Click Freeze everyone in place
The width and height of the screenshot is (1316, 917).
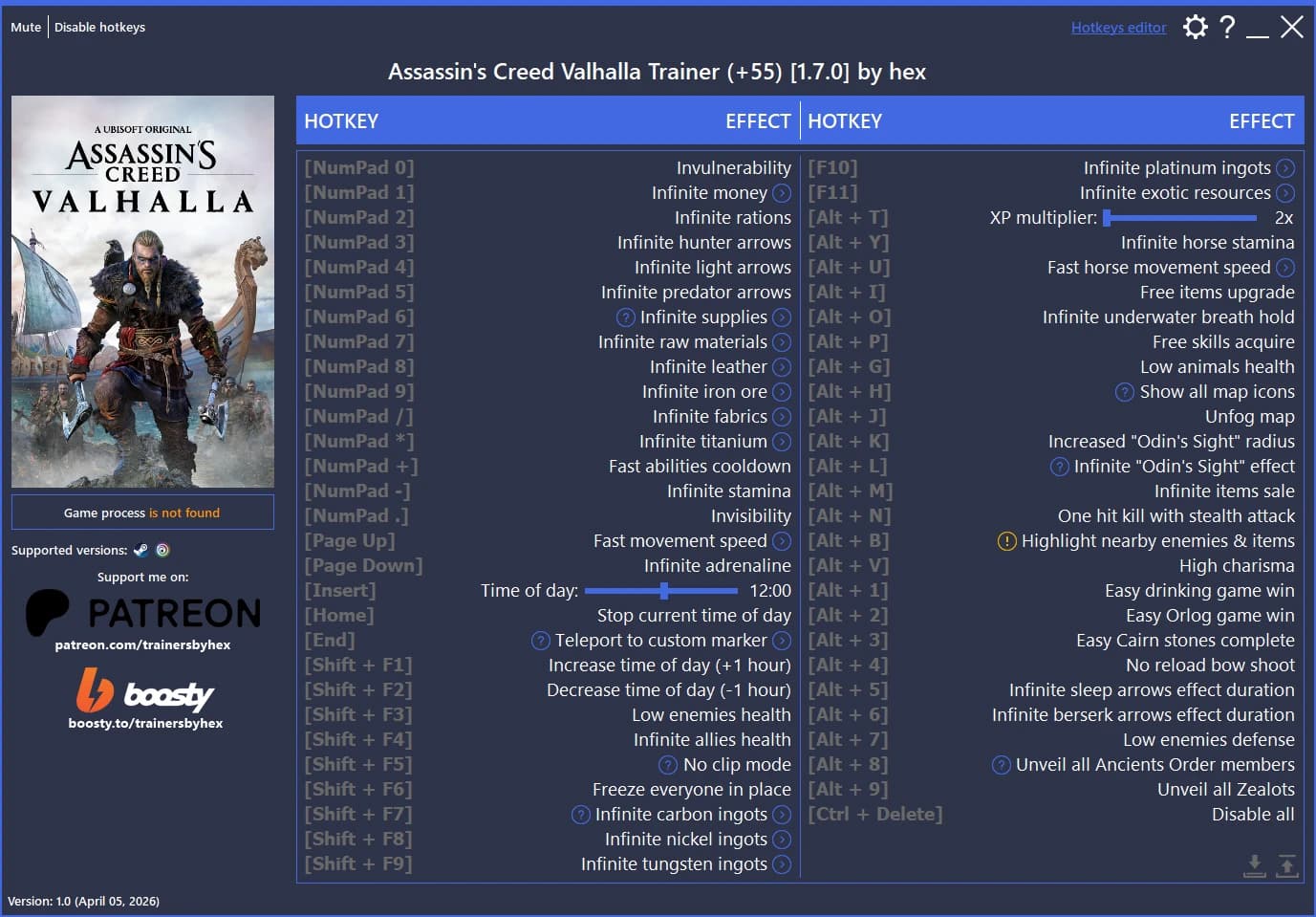pos(691,790)
